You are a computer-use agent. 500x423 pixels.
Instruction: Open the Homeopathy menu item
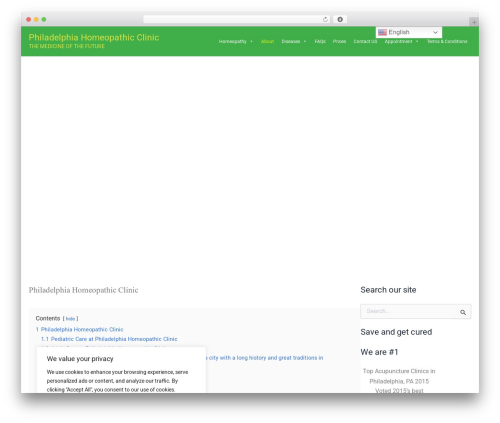click(x=233, y=42)
